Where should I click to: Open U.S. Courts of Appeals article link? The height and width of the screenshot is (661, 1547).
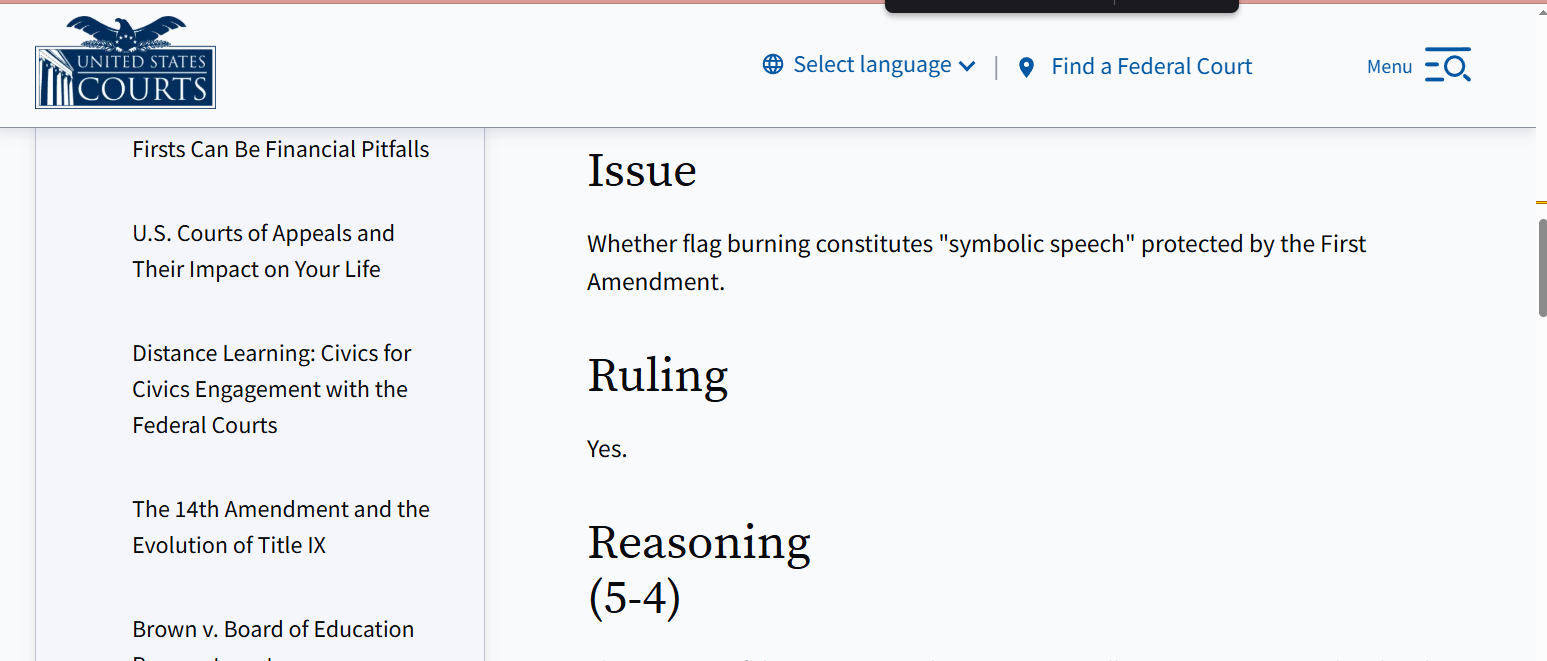[264, 251]
